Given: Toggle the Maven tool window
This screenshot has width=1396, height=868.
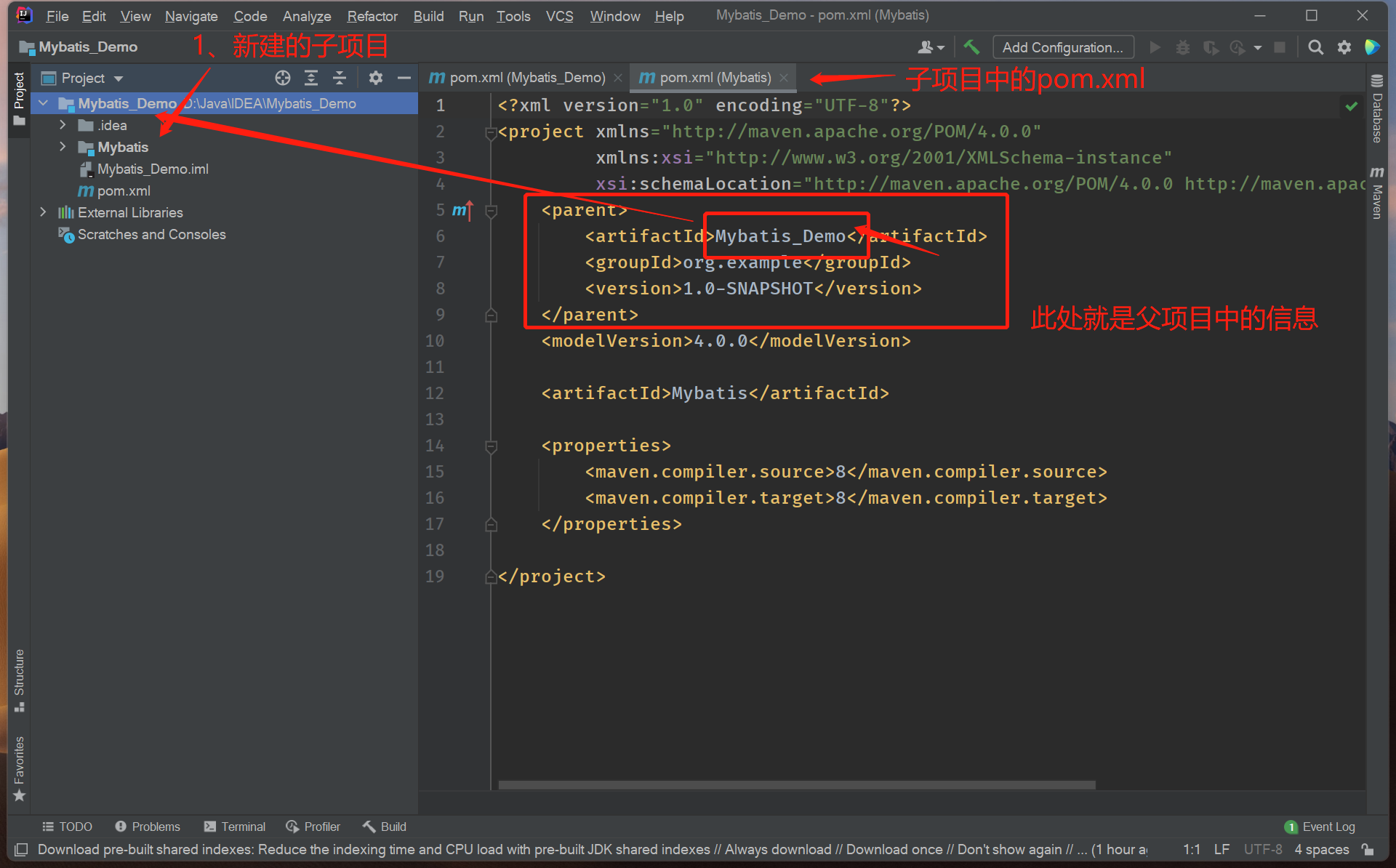Looking at the screenshot, I should (1376, 193).
